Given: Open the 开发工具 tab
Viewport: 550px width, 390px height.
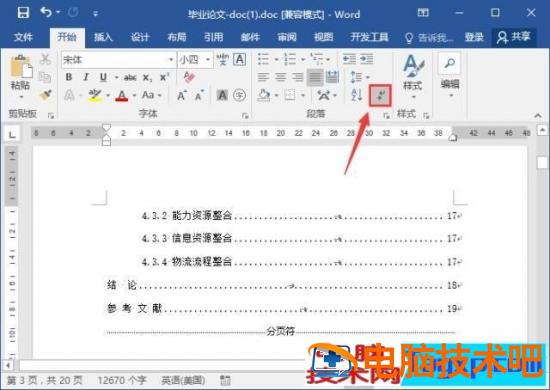Looking at the screenshot, I should [x=369, y=37].
